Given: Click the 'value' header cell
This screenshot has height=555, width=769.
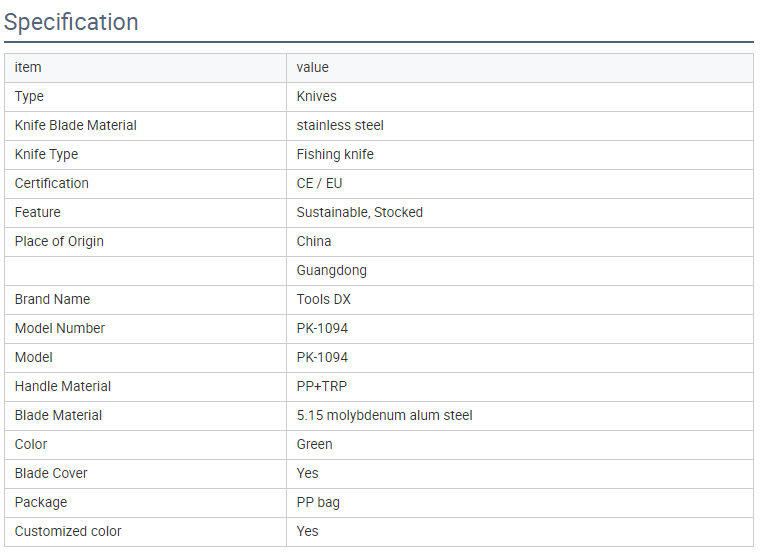Looking at the screenshot, I should tap(520, 68).
